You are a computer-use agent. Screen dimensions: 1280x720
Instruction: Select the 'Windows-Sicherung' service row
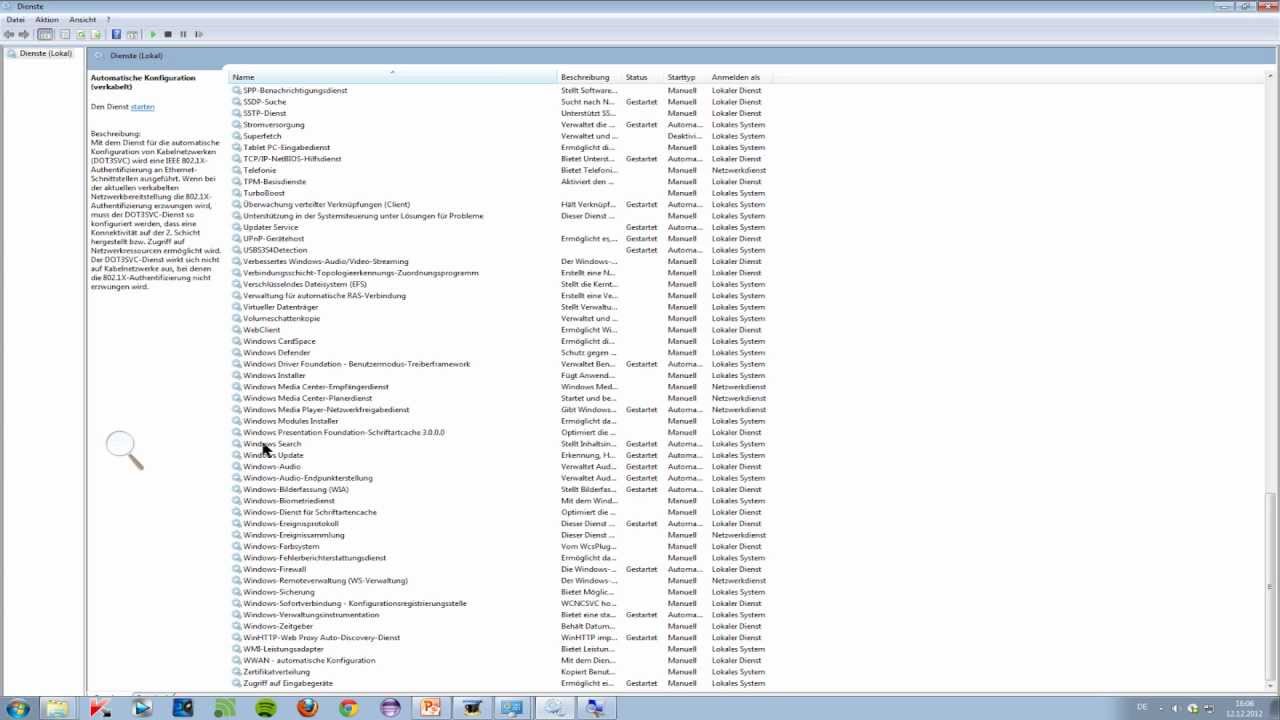pyautogui.click(x=503, y=592)
